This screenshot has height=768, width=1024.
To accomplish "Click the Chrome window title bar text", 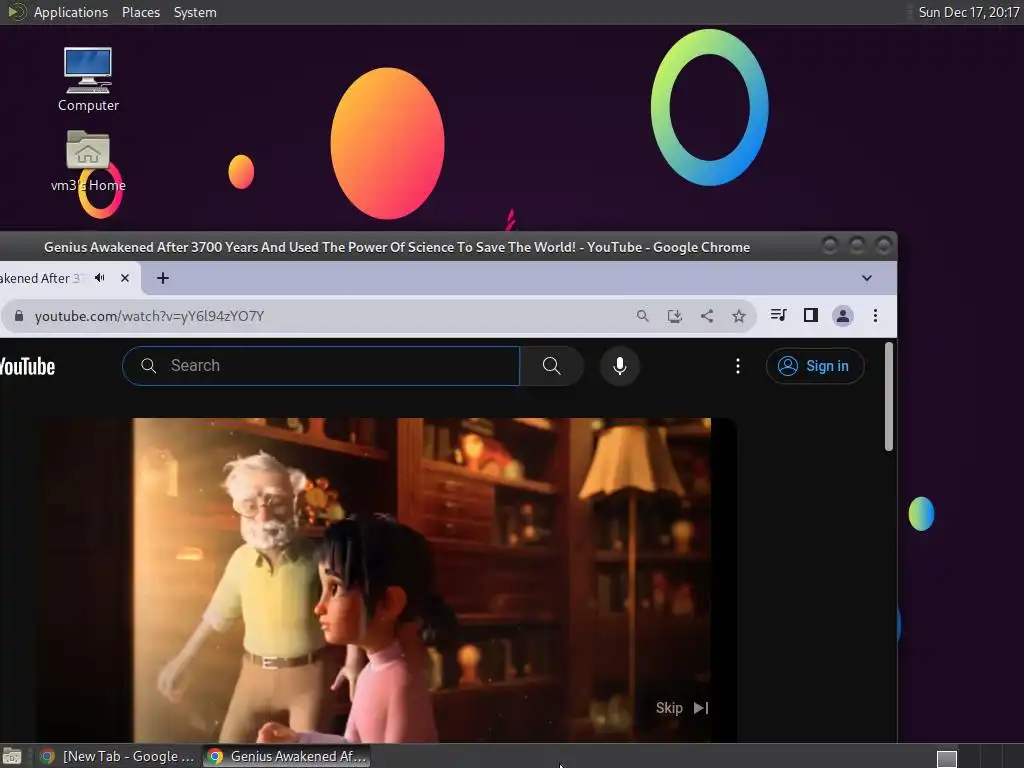I will click(x=396, y=248).
